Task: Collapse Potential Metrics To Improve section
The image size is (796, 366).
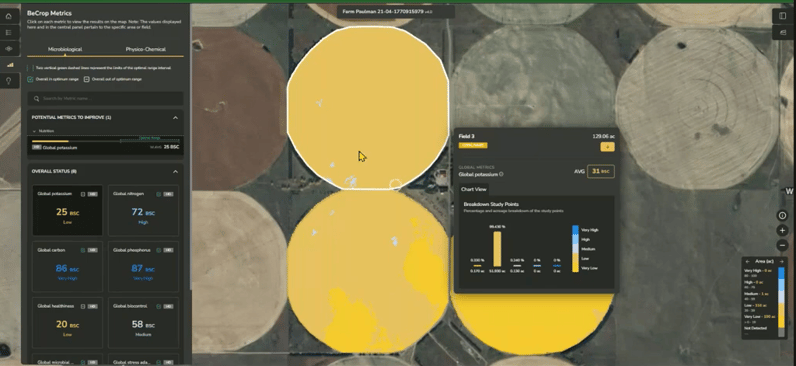Action: [175, 118]
